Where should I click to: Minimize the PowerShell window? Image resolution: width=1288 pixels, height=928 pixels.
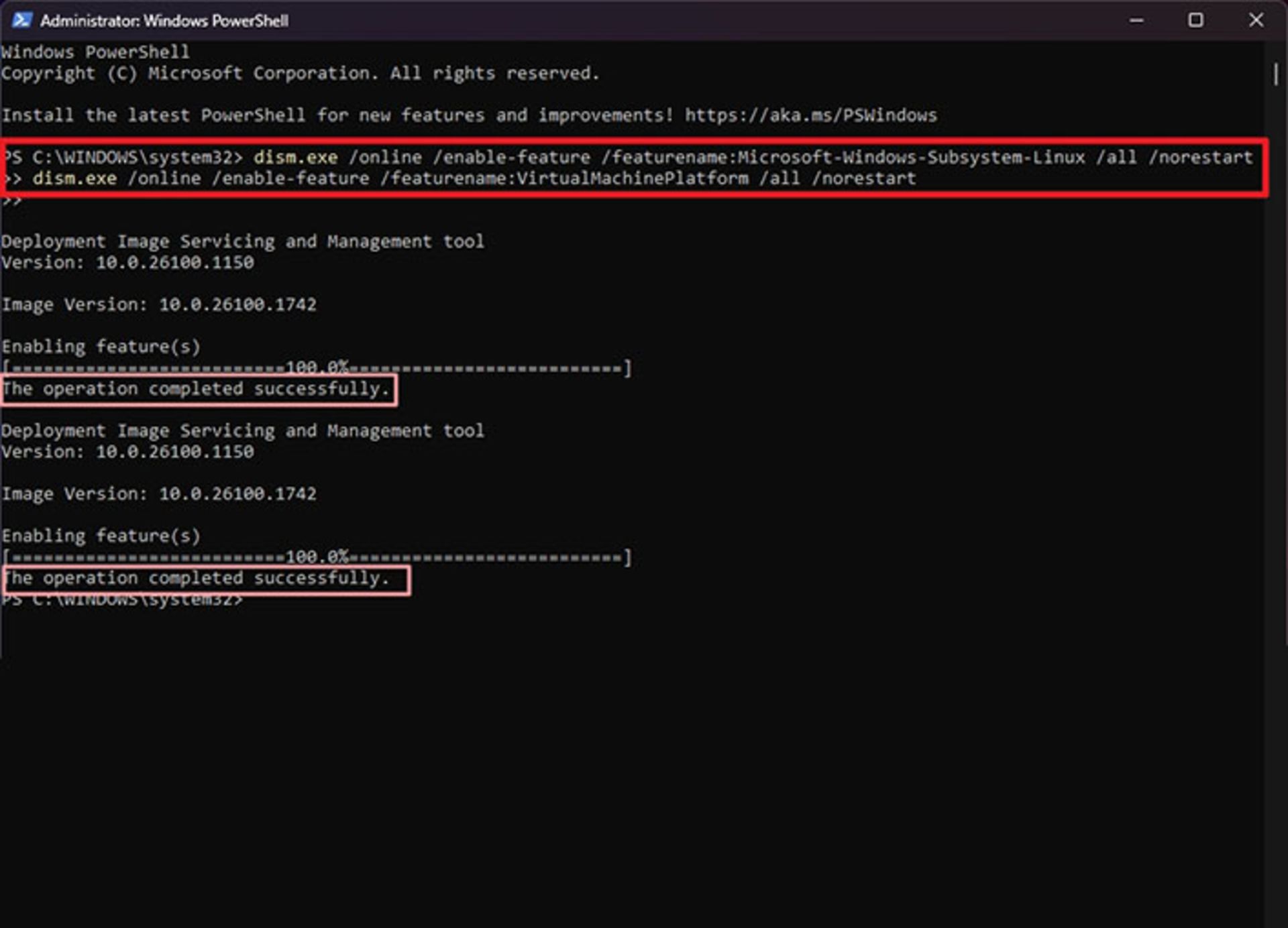coord(1136,21)
